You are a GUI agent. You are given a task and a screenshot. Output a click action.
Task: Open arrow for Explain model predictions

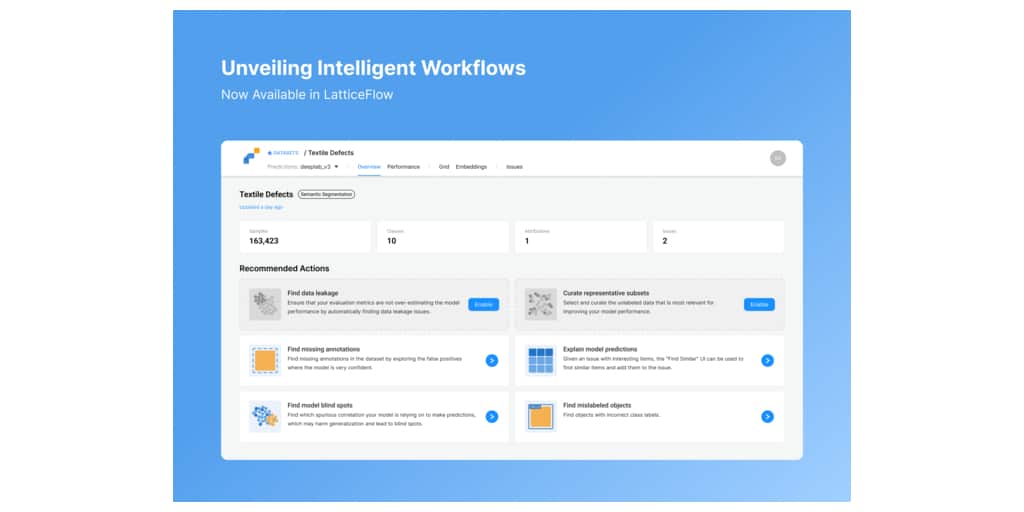(767, 360)
